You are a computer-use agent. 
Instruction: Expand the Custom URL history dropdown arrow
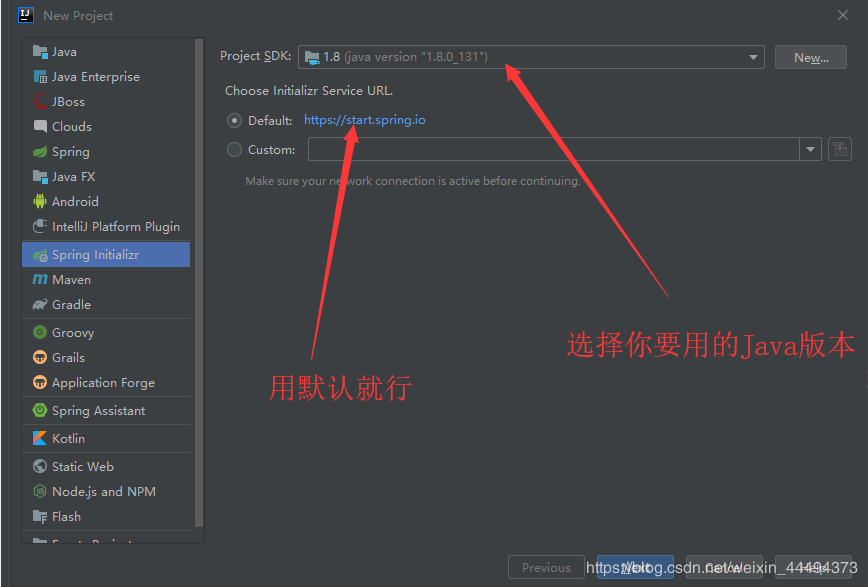810,150
